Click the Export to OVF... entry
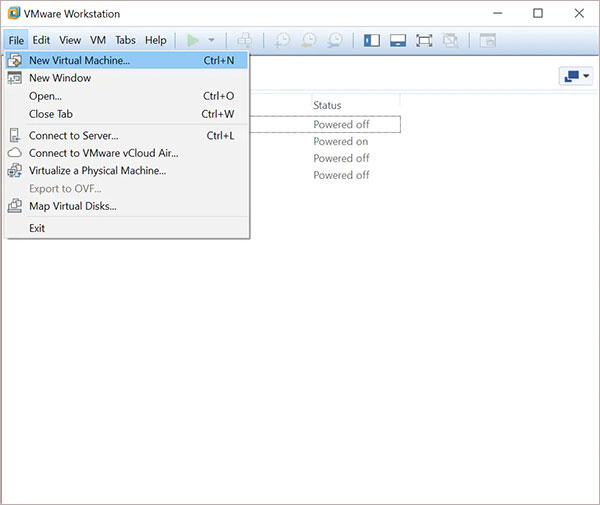The image size is (600, 505). (127, 189)
